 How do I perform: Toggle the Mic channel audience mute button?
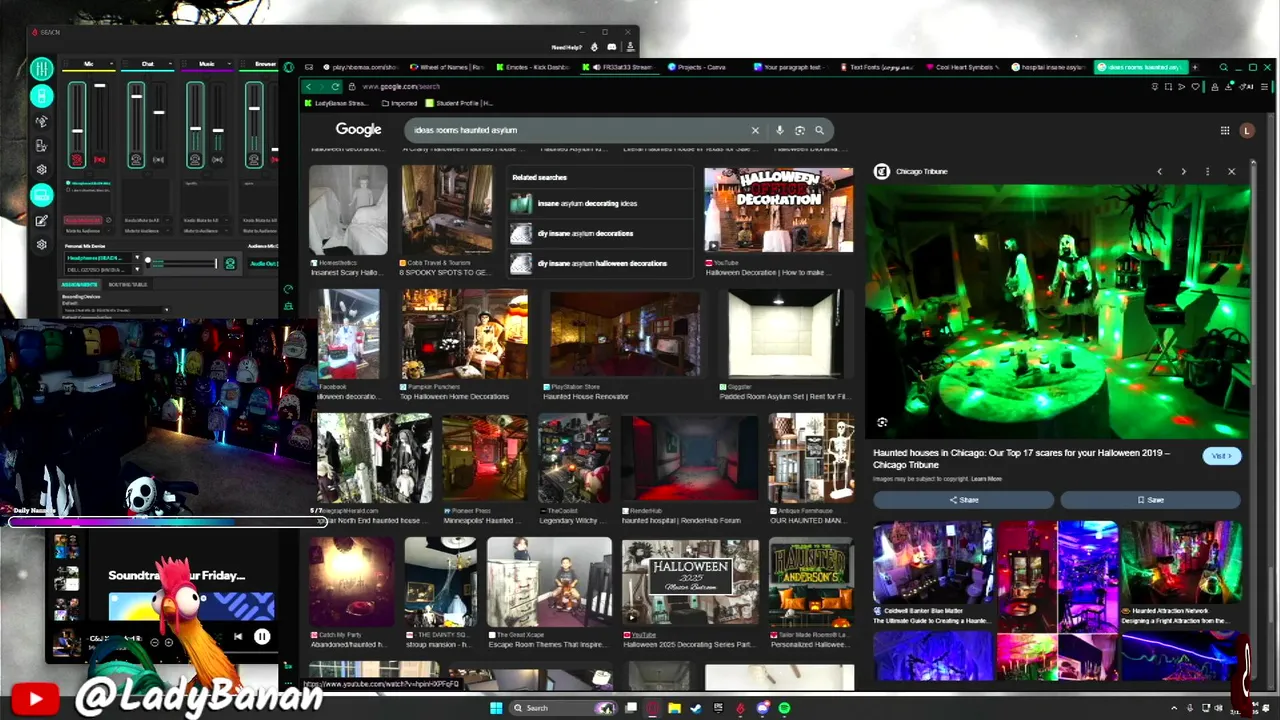(99, 159)
